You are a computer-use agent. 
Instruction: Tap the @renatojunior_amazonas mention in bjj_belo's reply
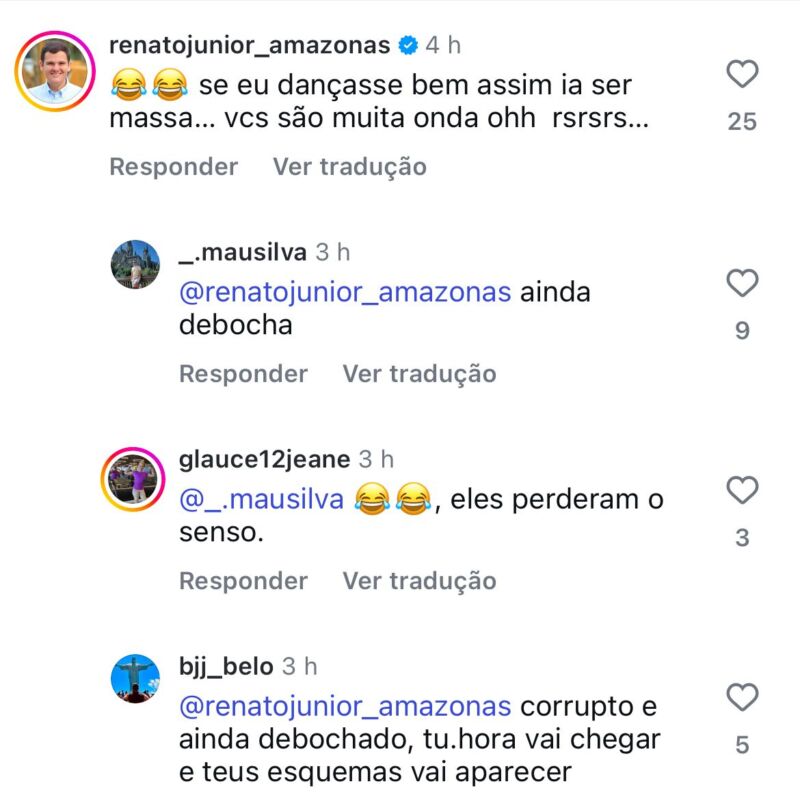tap(345, 706)
